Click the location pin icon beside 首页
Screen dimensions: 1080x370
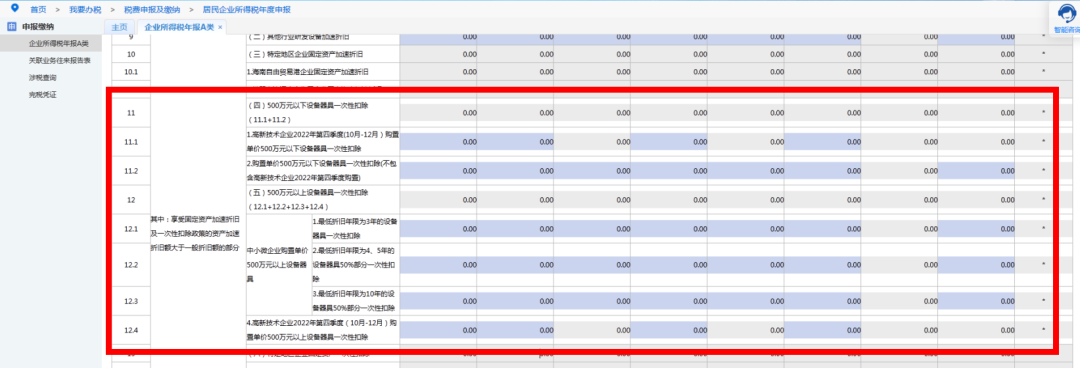point(15,9)
